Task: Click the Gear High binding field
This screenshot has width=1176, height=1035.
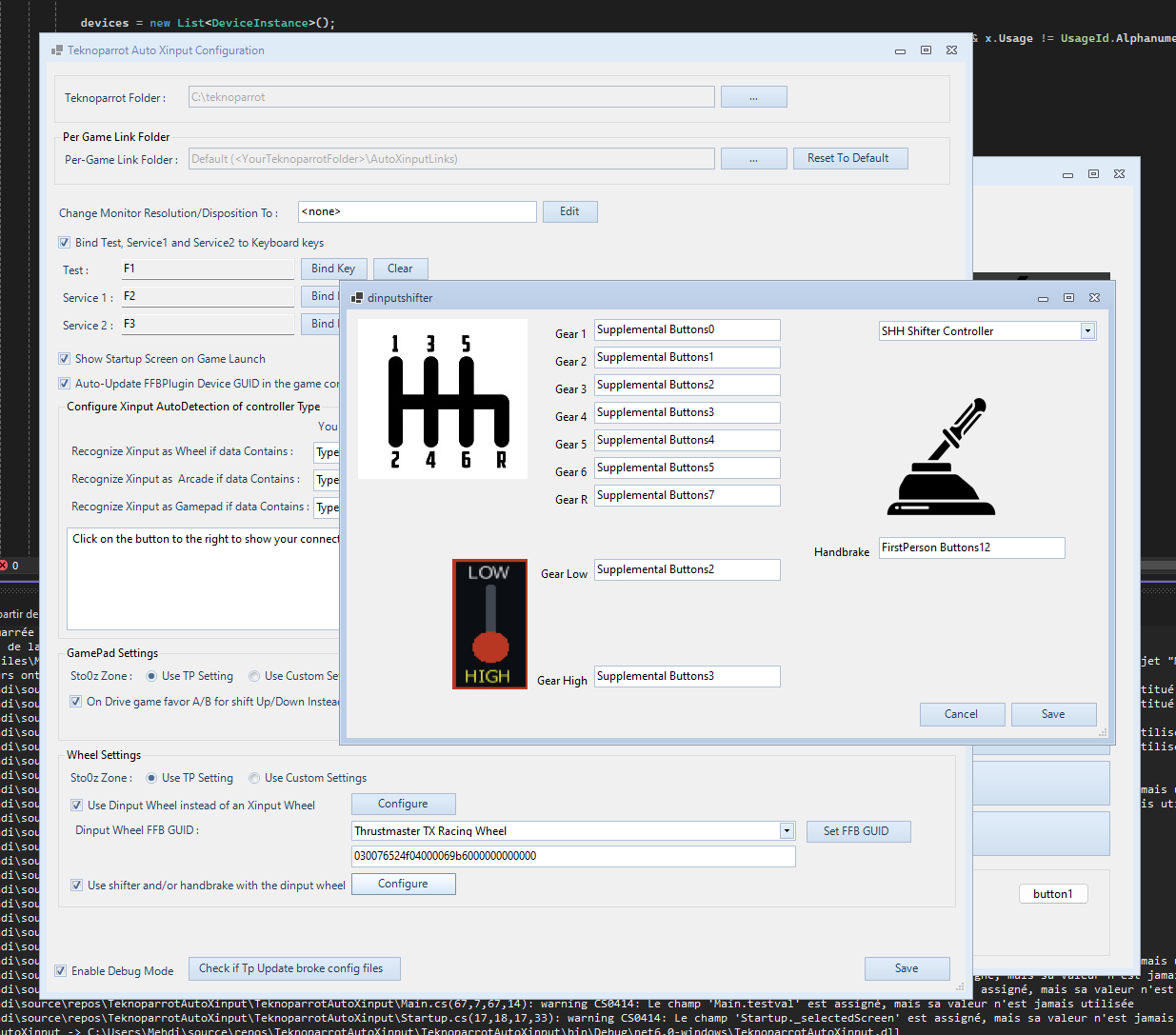Action: 688,676
